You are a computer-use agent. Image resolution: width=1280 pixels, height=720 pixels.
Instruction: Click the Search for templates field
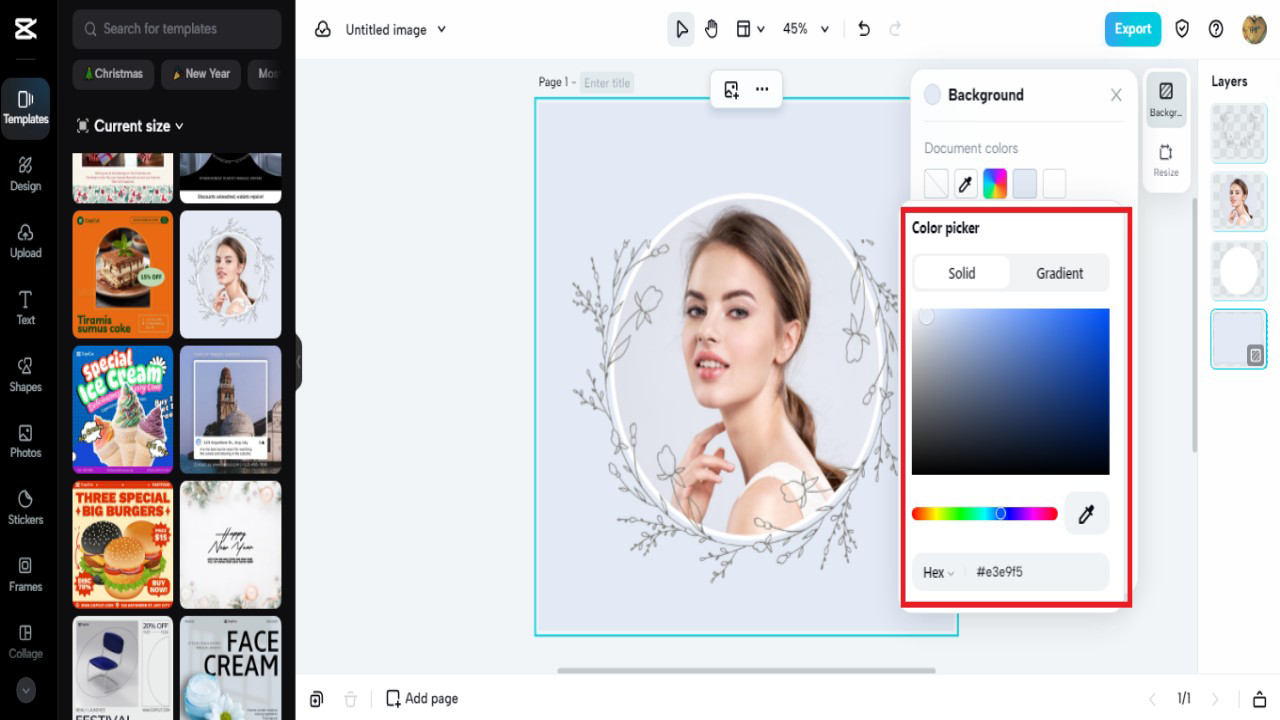point(177,29)
